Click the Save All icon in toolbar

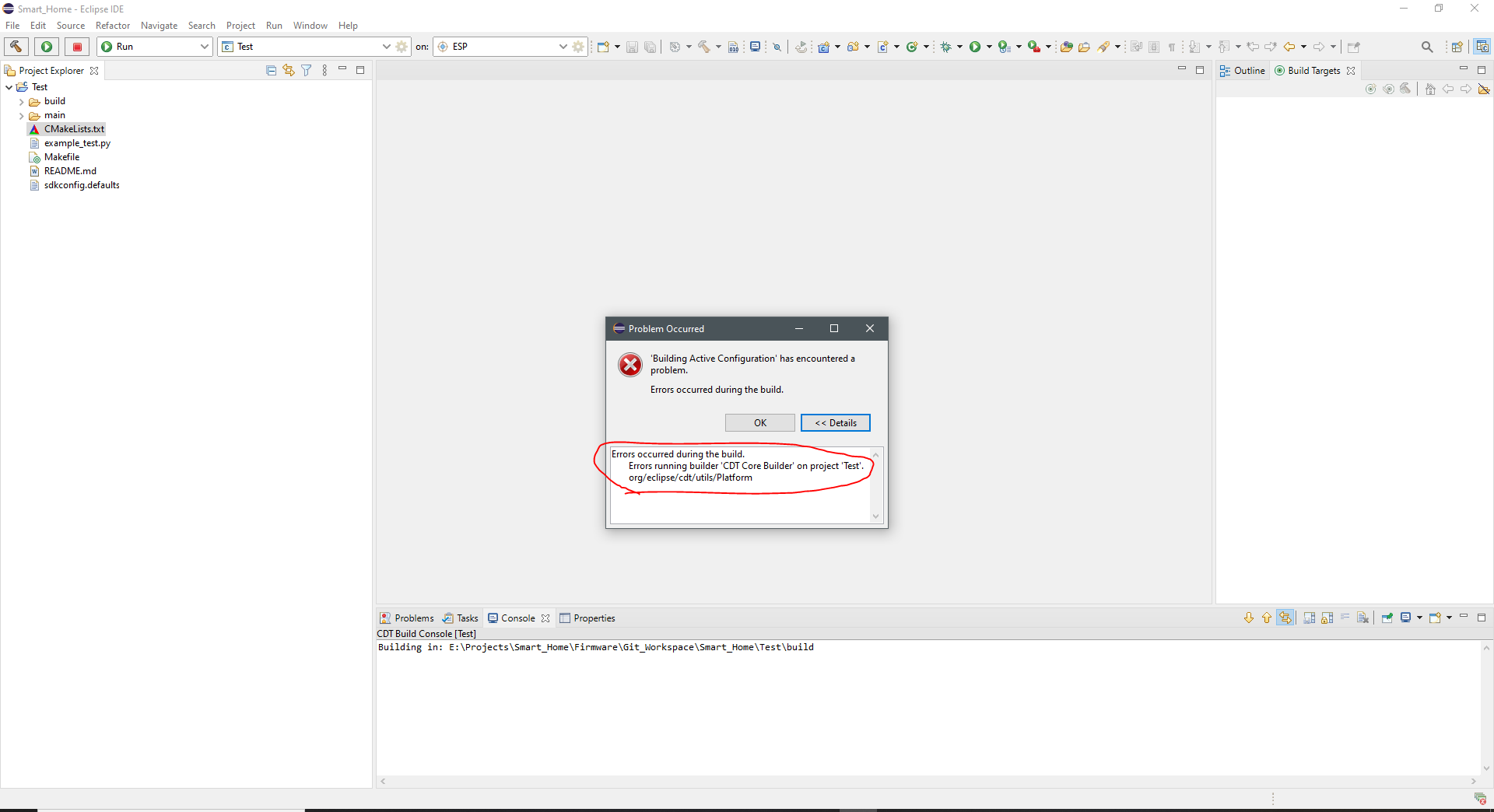[650, 47]
